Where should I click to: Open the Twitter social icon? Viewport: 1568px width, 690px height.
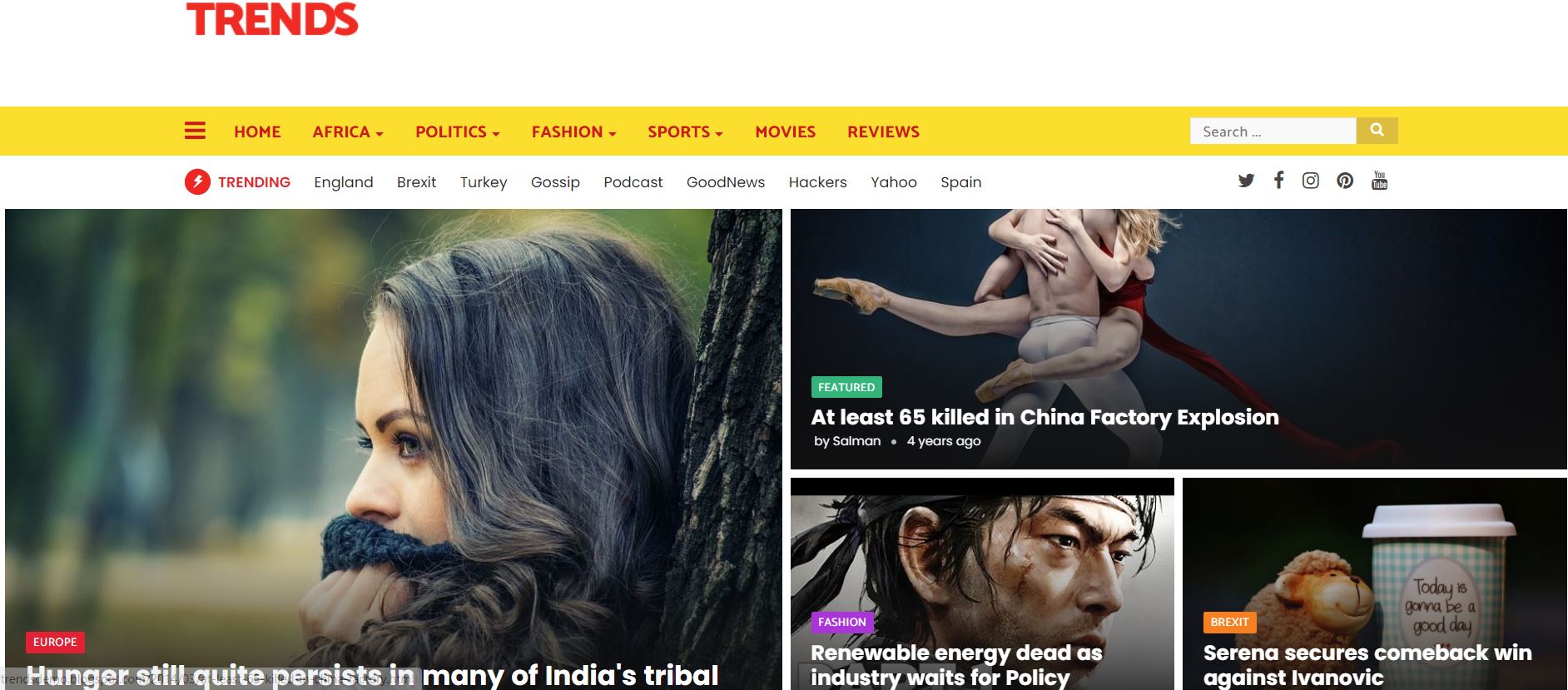(1246, 181)
